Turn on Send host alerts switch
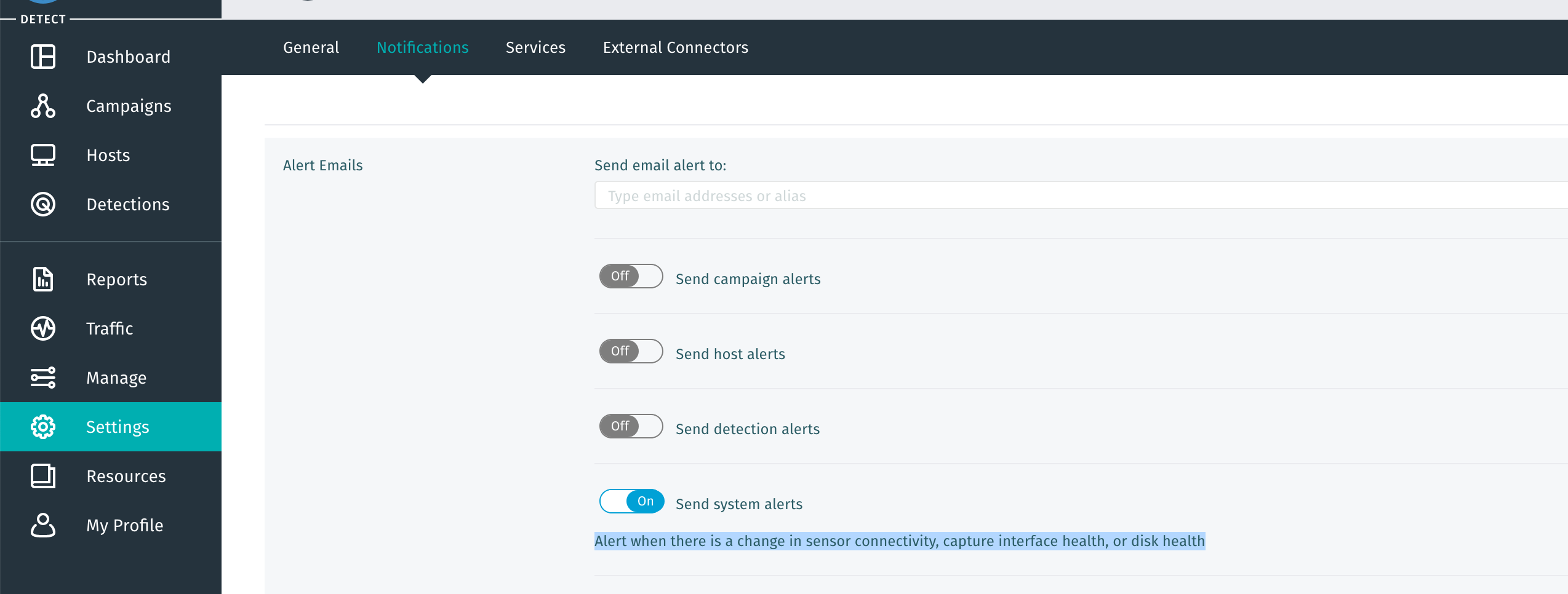Screen dimensions: 1568x594 click(x=631, y=352)
